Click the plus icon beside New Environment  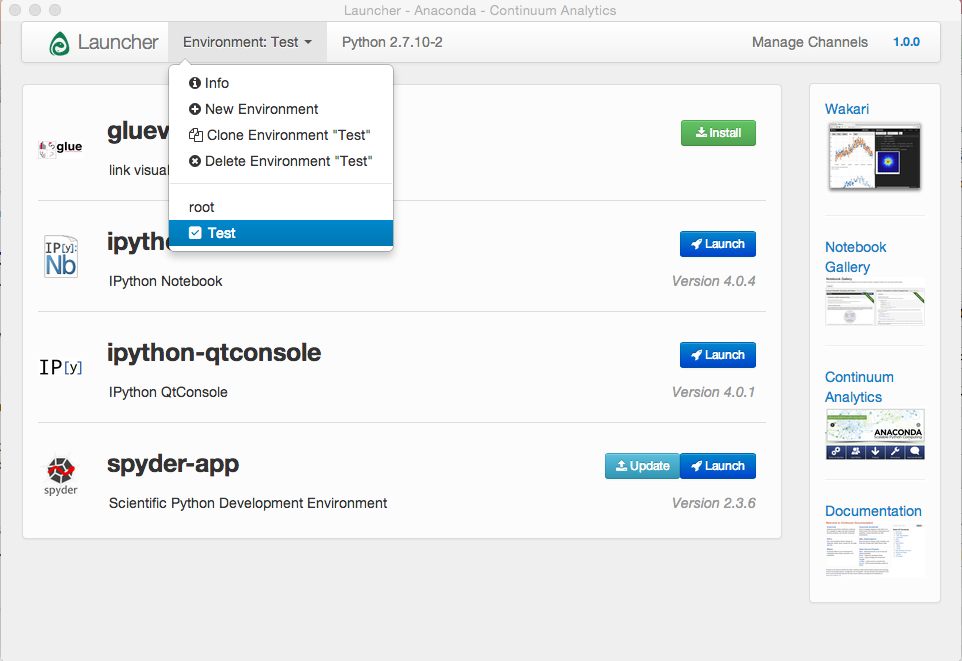click(x=195, y=109)
